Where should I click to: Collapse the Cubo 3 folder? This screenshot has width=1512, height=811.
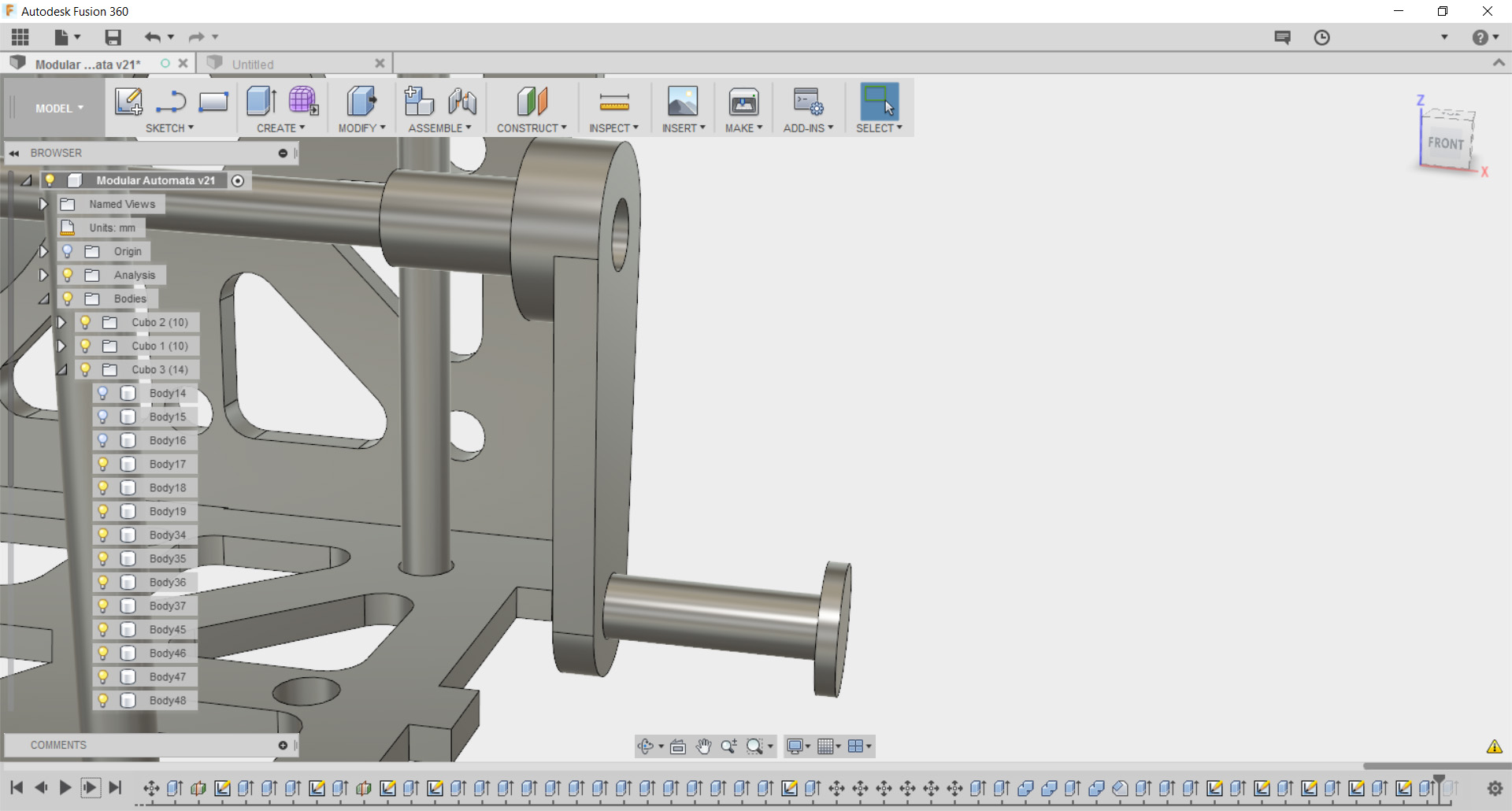(61, 369)
